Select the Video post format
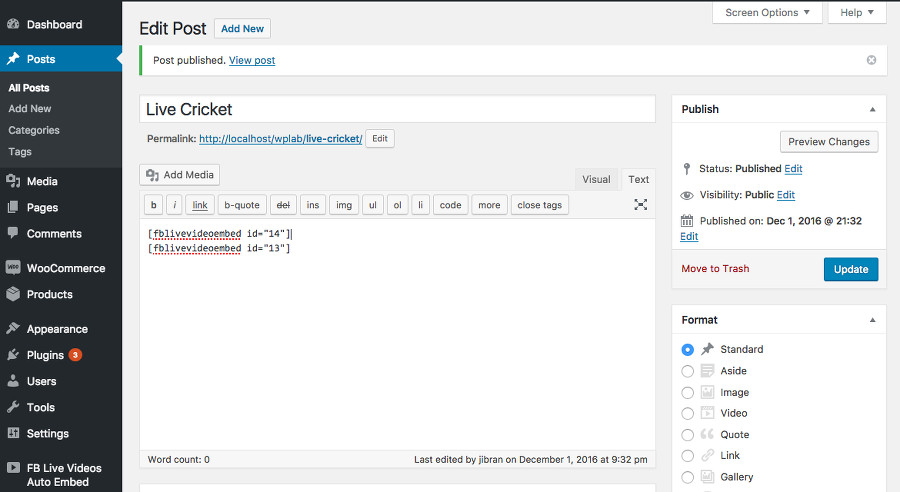The height and width of the screenshot is (492, 900). (688, 413)
